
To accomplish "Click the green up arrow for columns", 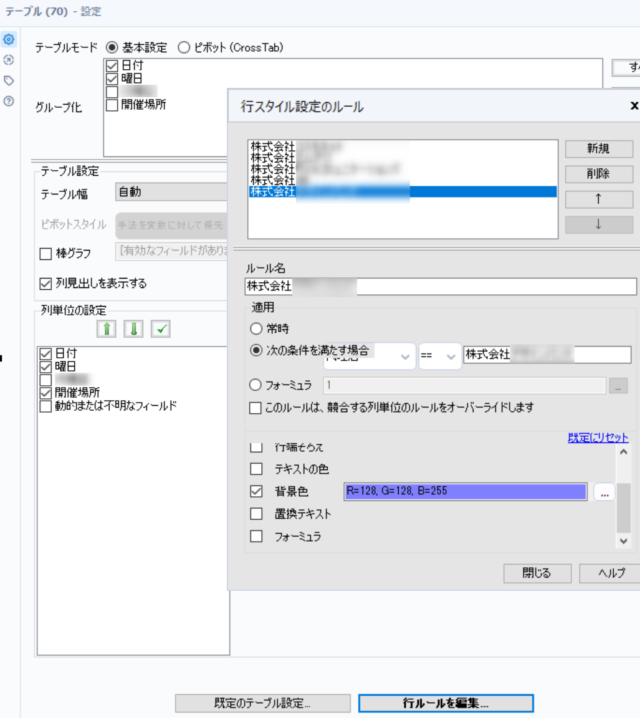I will tap(106, 329).
